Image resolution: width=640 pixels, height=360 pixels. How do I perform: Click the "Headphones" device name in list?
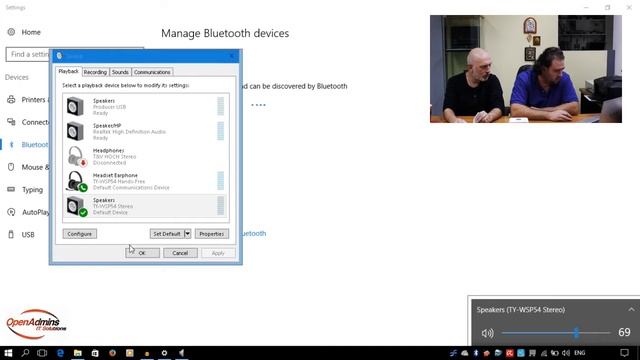point(108,150)
